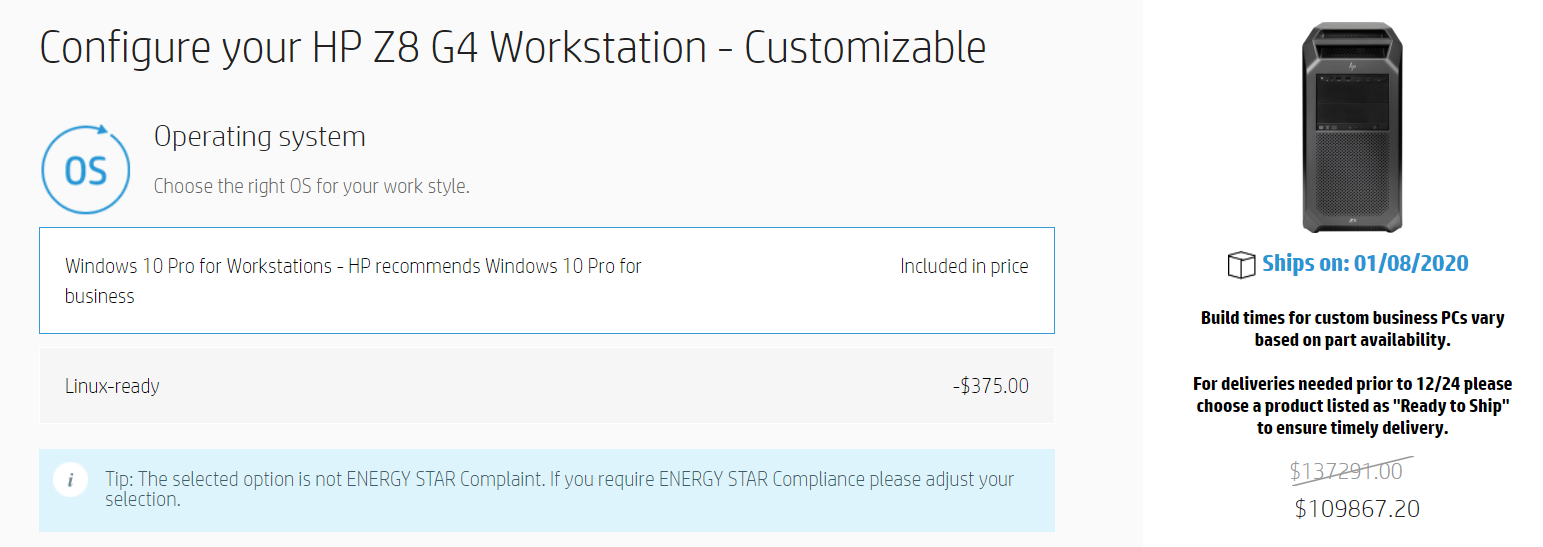Click the shipping box icon
1543x547 pixels.
coord(1241,265)
